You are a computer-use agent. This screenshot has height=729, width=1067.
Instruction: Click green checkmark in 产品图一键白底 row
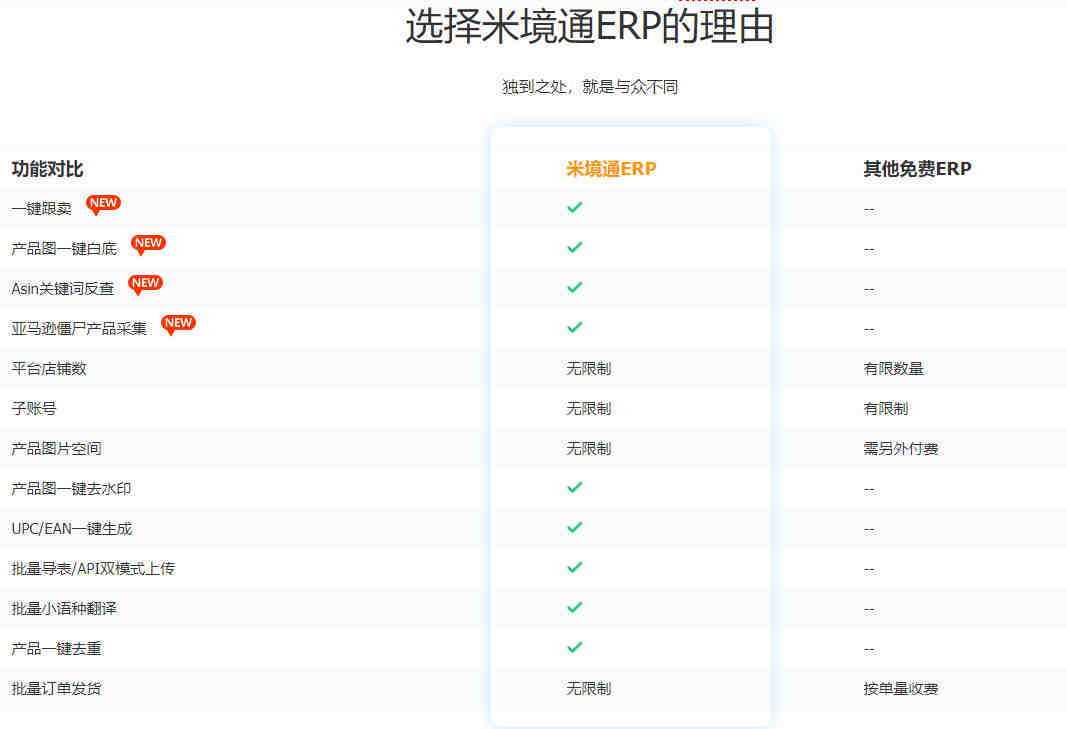pyautogui.click(x=575, y=247)
